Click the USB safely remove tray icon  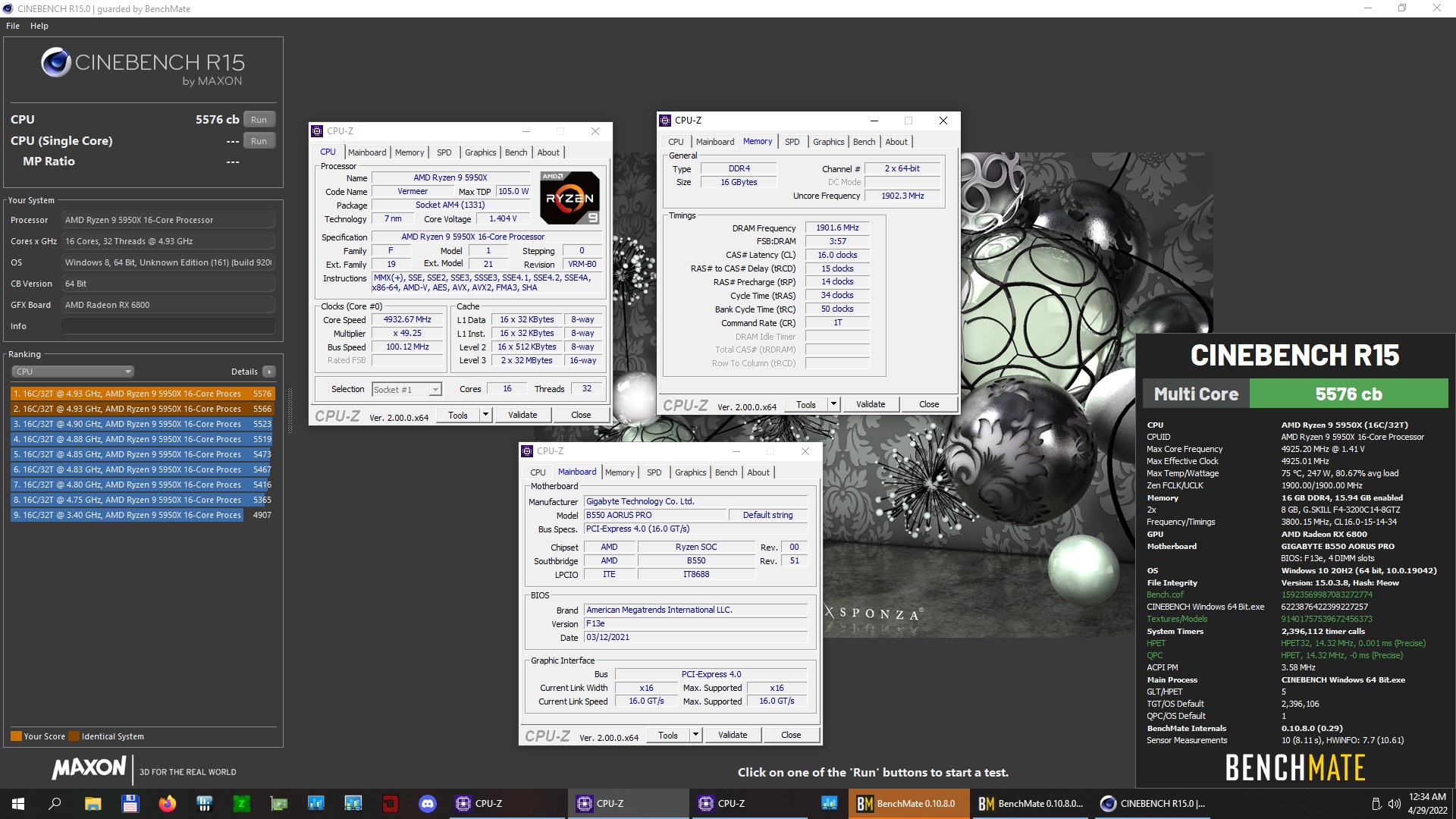coord(1376,804)
